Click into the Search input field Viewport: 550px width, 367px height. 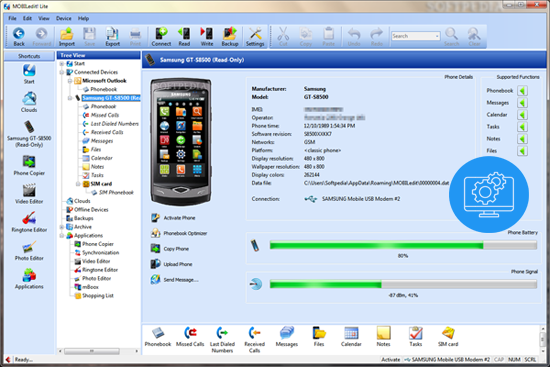tap(413, 36)
